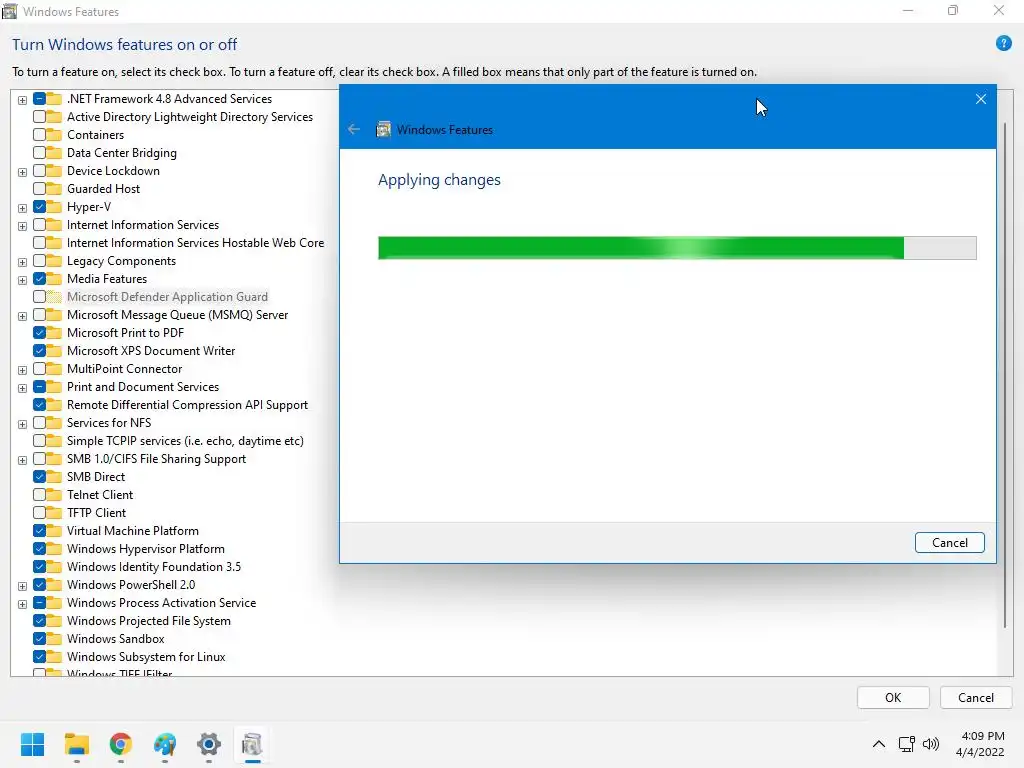
Task: Select the Services for NFS row
Action: pyautogui.click(x=109, y=423)
